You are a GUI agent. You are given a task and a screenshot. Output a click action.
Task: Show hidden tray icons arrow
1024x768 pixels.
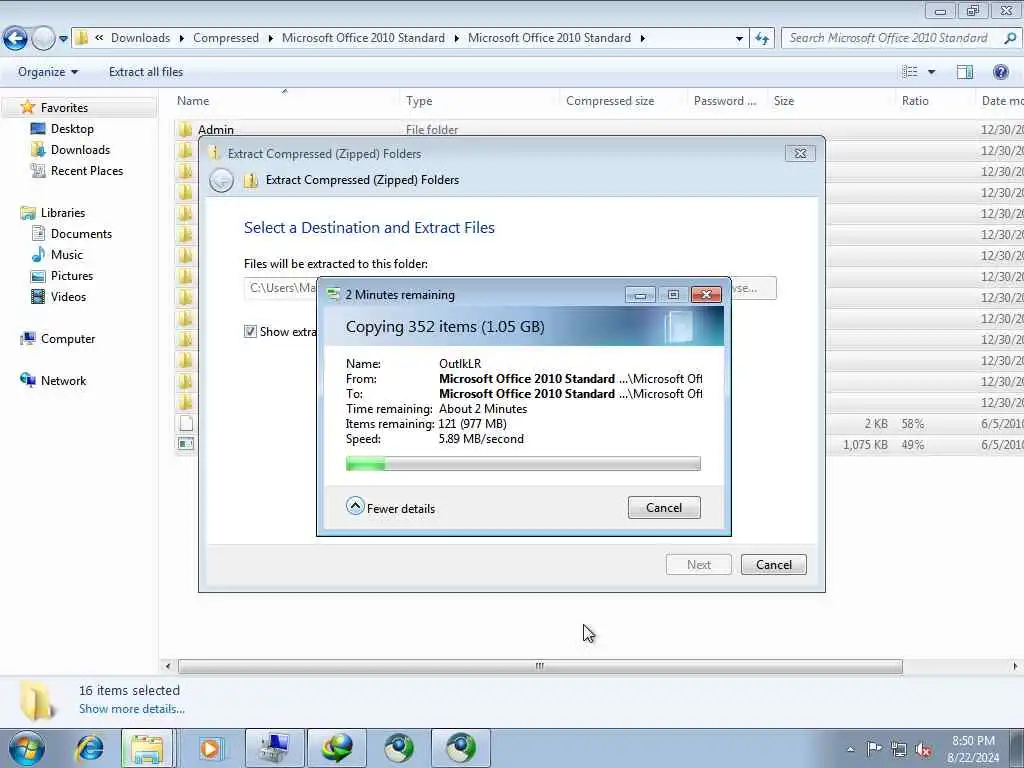pyautogui.click(x=850, y=749)
